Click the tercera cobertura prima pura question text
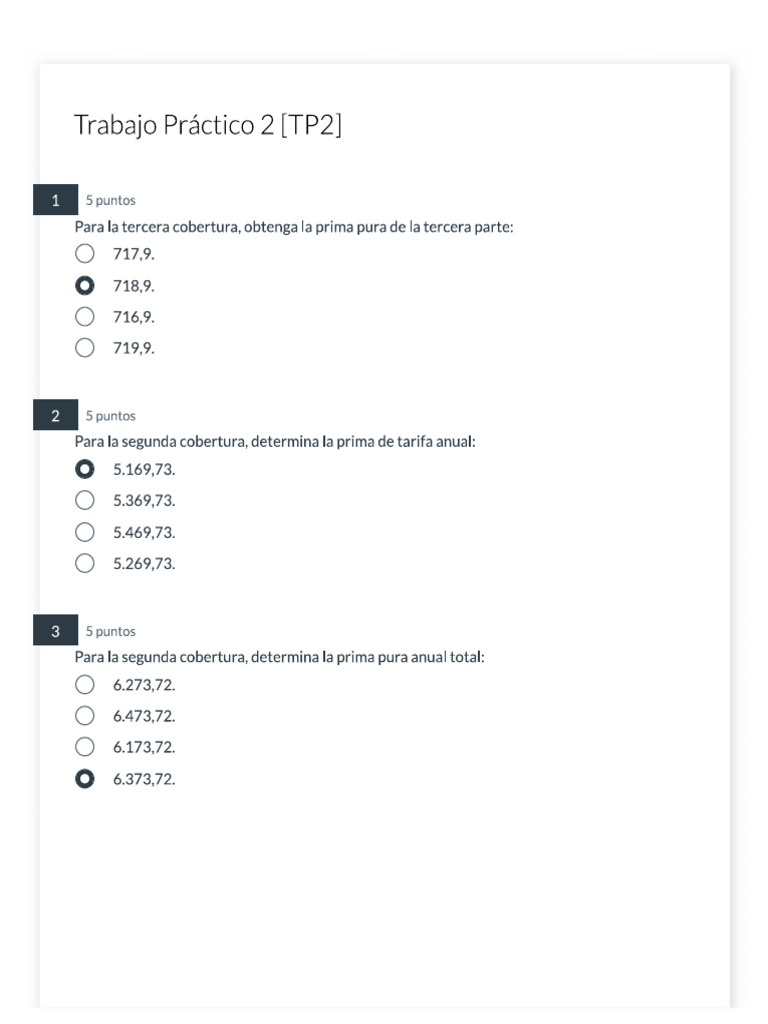The width and height of the screenshot is (768, 1024). pyautogui.click(x=294, y=227)
